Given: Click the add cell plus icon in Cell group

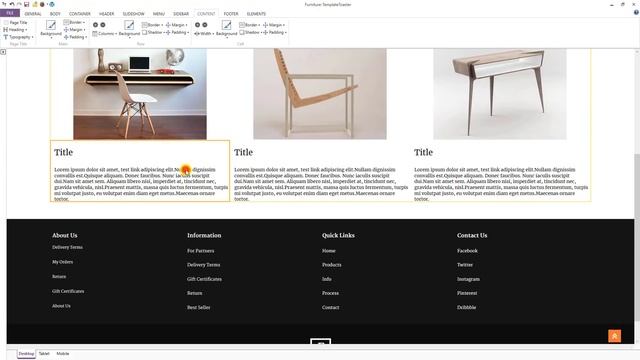Looking at the screenshot, I should click(198, 25).
